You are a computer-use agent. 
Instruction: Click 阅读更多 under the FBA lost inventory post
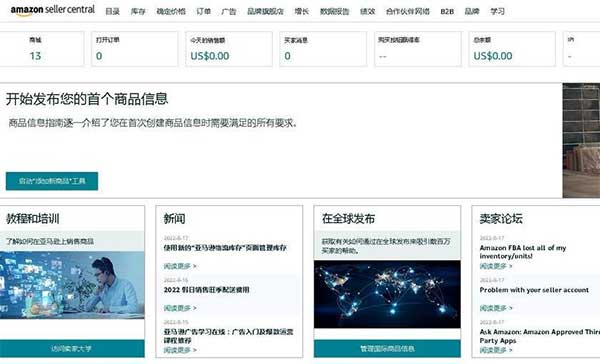tap(496, 266)
